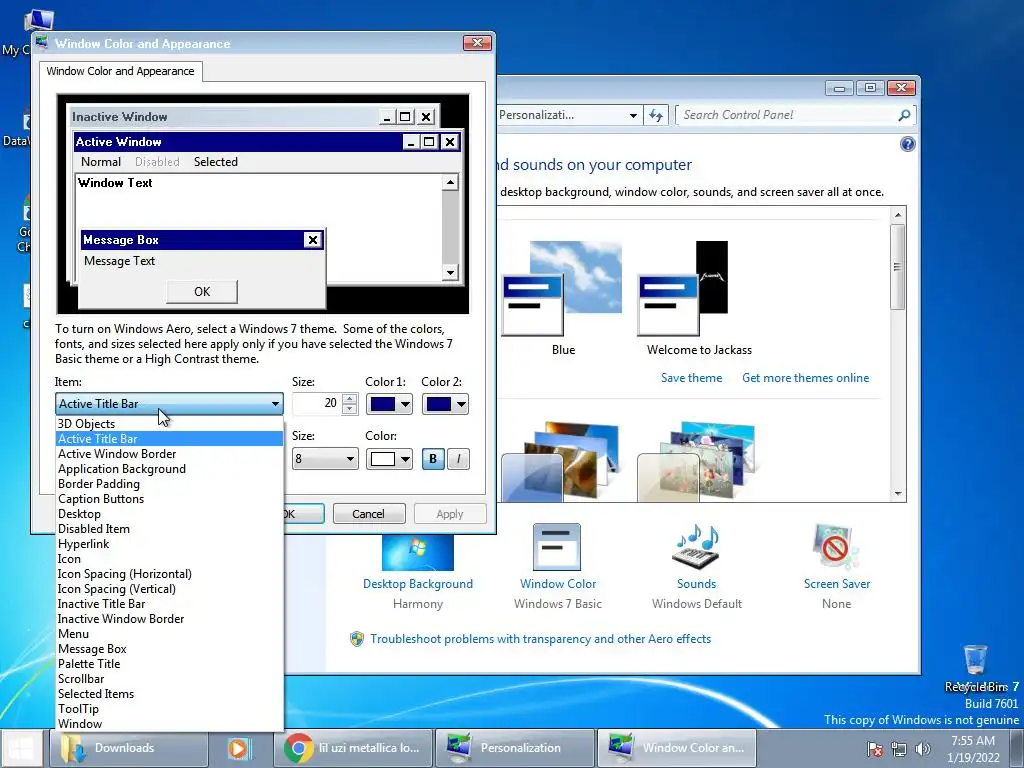Click the Save theme link

(691, 378)
